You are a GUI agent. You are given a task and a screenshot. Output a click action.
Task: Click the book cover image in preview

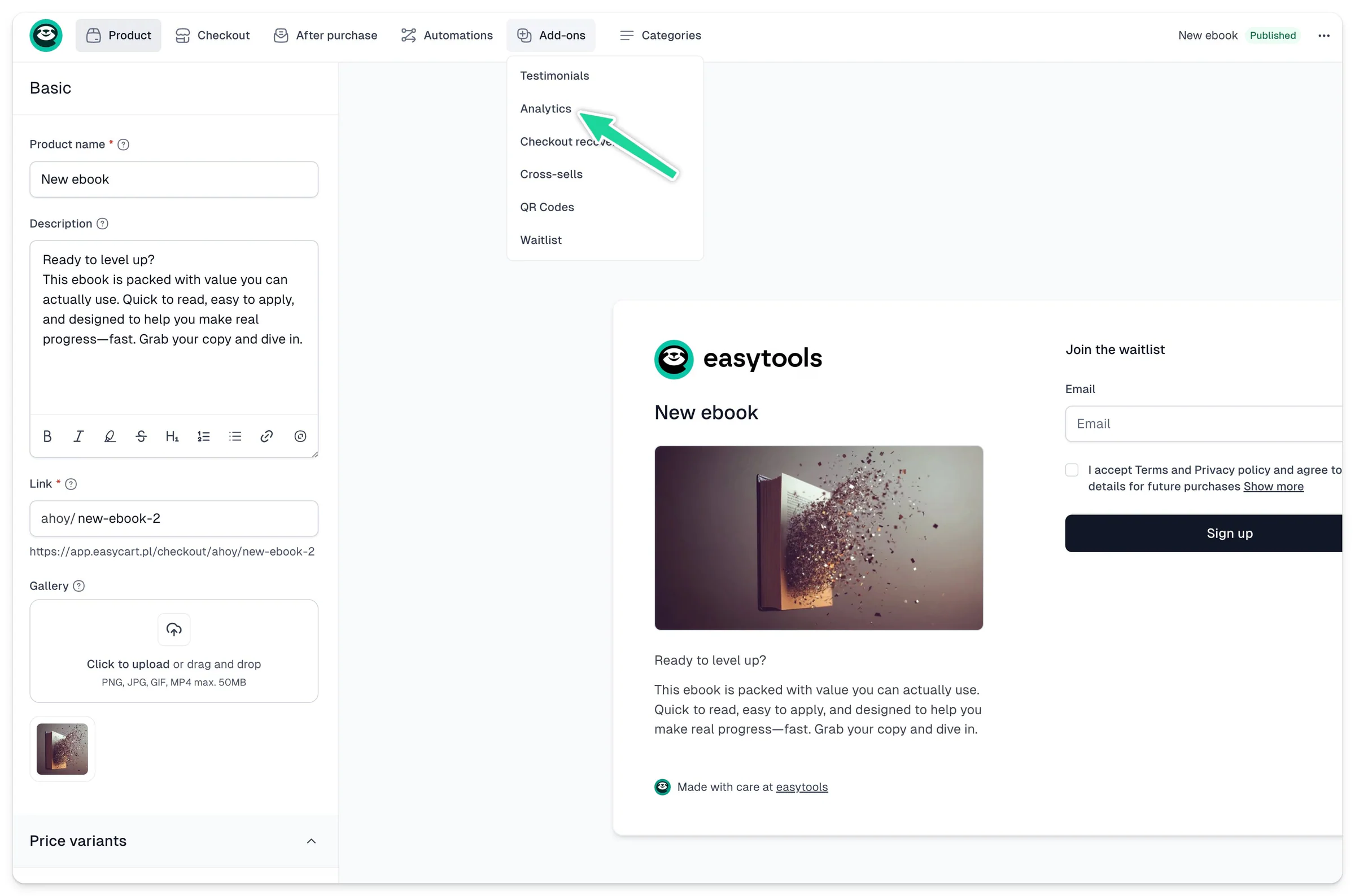tap(819, 538)
